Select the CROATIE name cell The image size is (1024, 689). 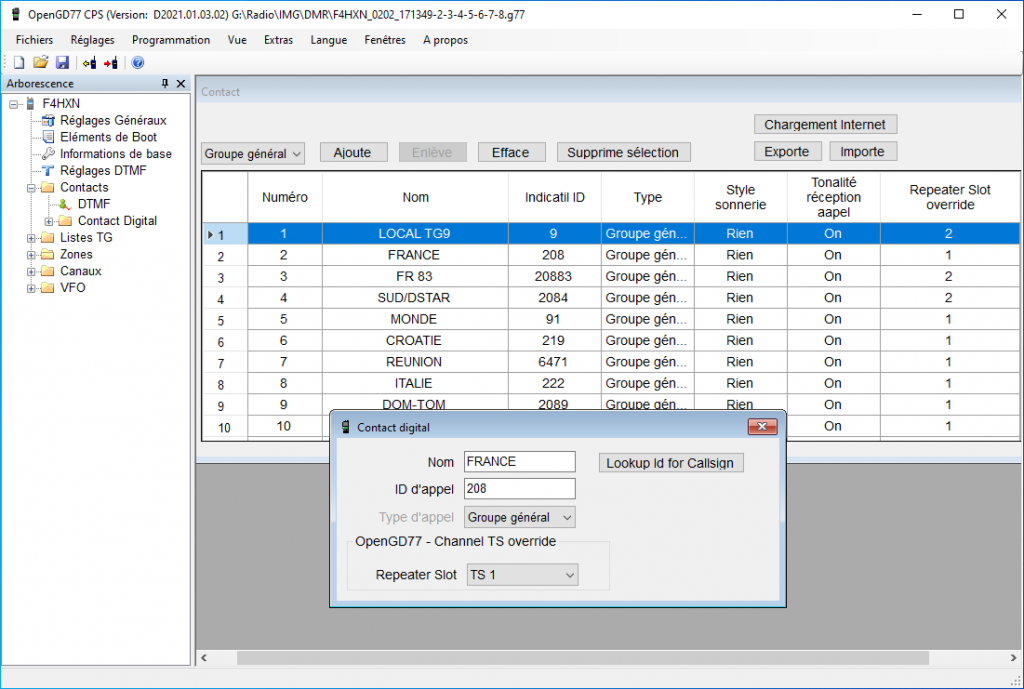[x=415, y=340]
